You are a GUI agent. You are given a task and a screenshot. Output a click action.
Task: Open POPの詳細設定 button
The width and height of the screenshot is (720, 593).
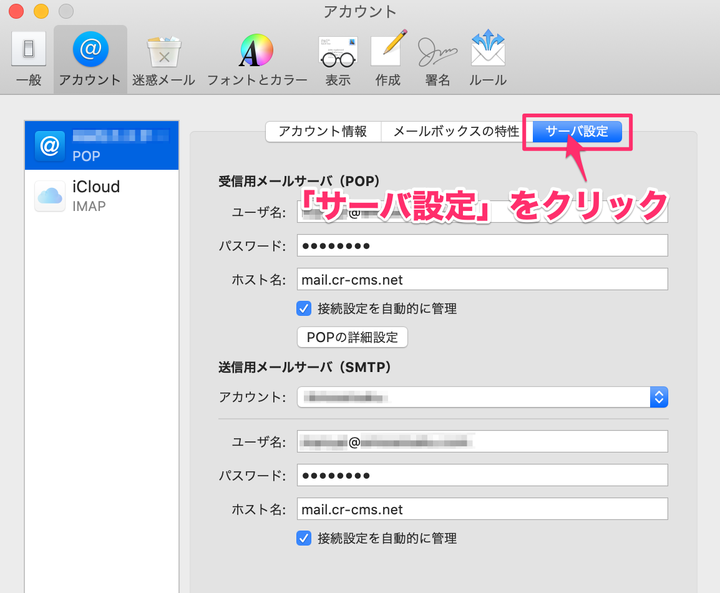click(352, 337)
